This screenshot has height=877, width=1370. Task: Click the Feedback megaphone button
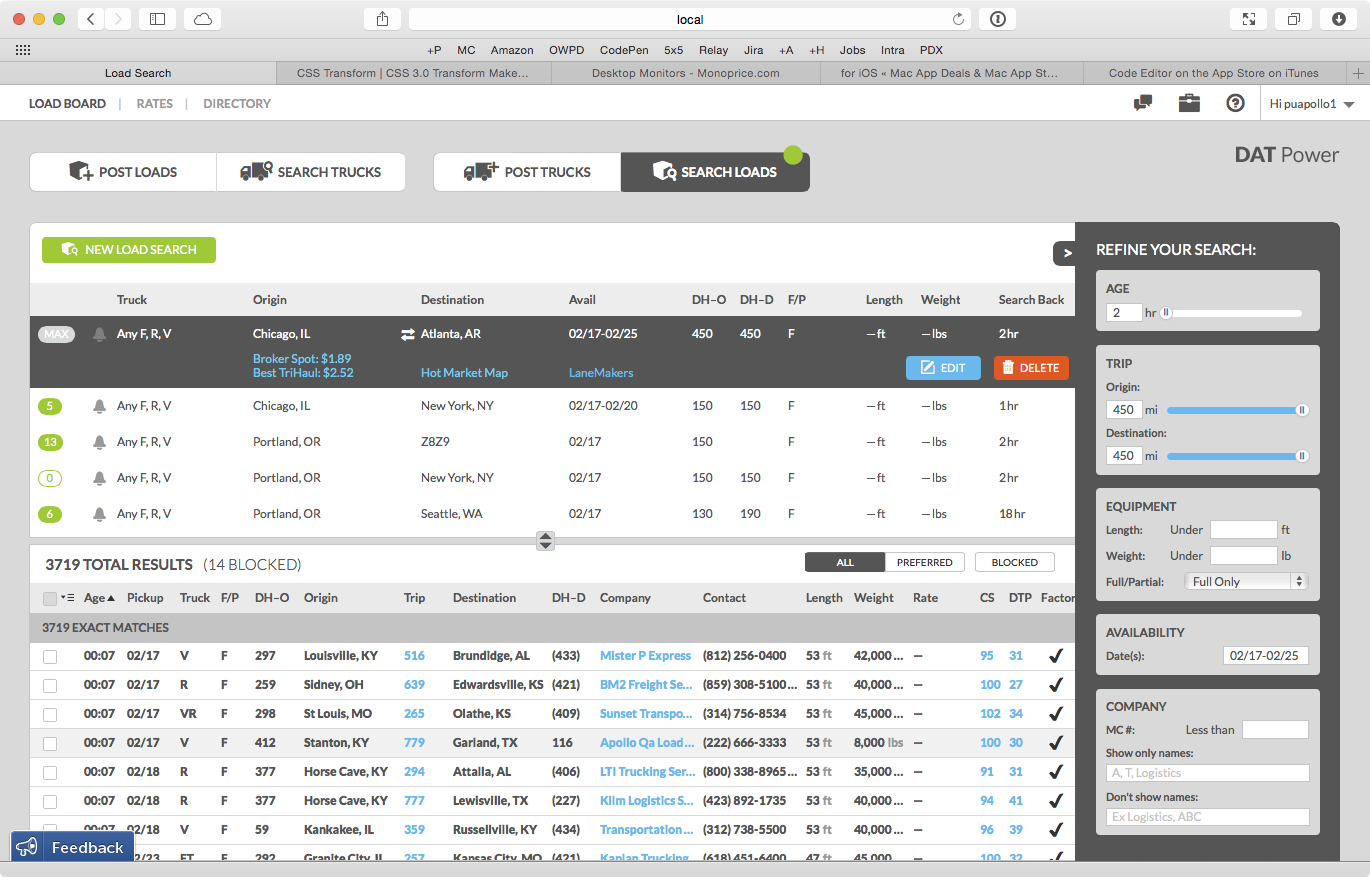tap(72, 847)
